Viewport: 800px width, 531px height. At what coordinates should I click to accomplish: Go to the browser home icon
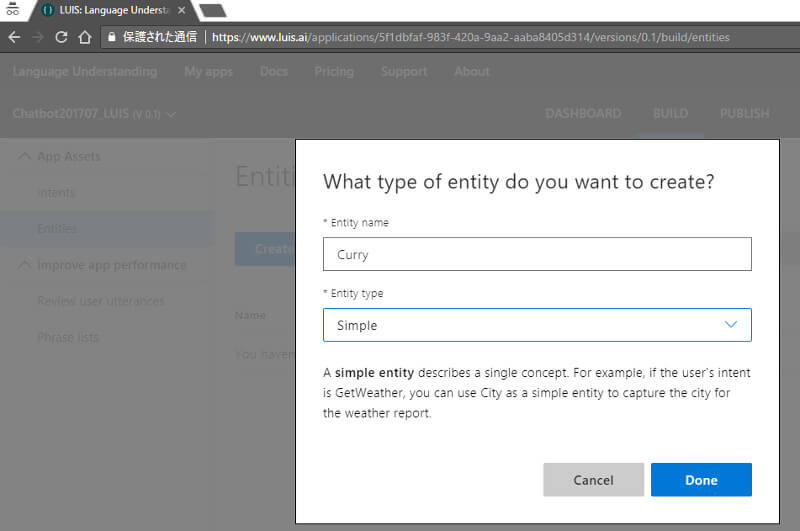pyautogui.click(x=85, y=37)
